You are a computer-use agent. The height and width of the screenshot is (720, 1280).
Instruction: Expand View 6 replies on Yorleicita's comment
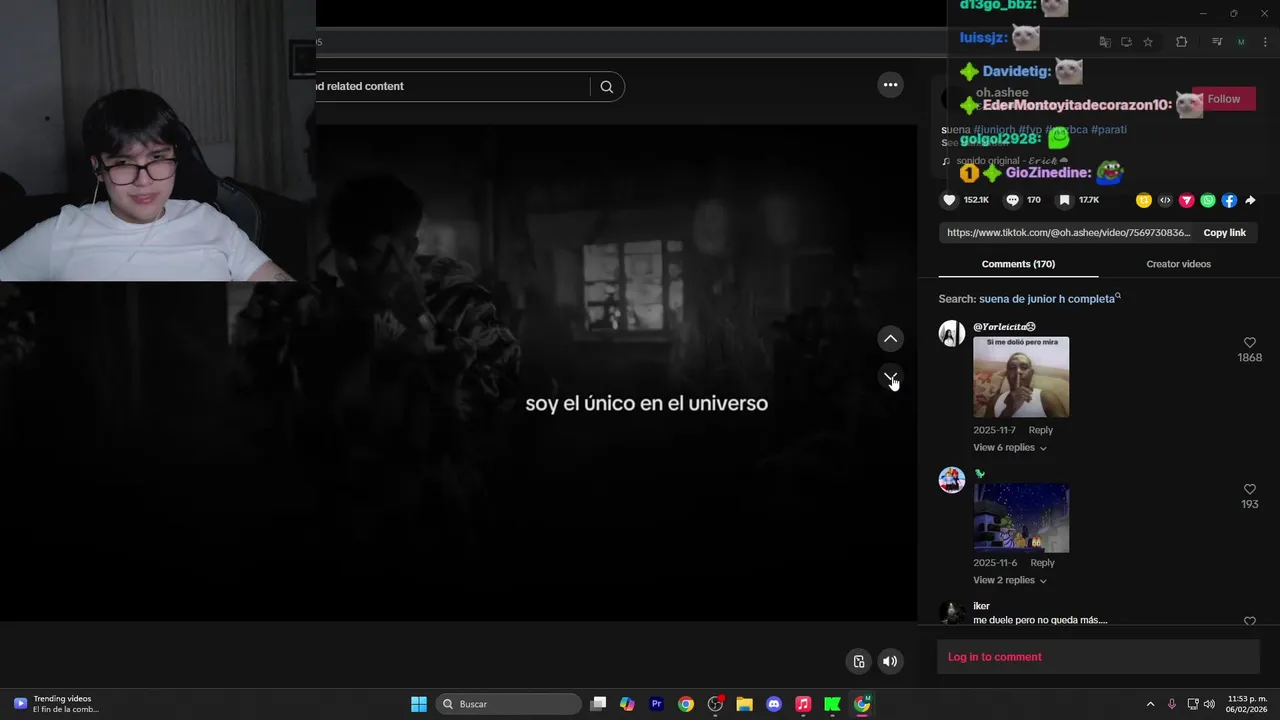(1010, 448)
